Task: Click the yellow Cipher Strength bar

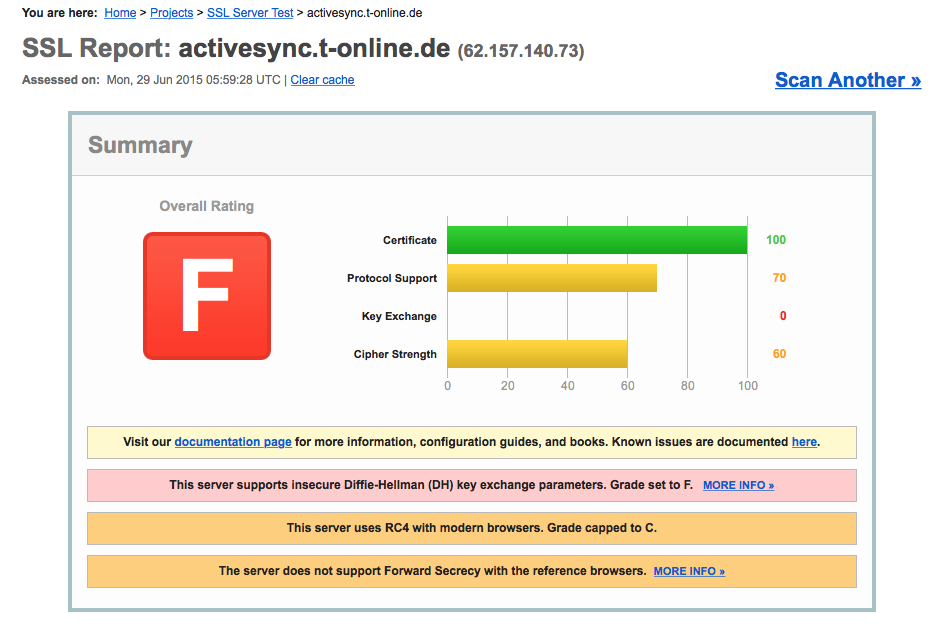Action: coord(537,353)
